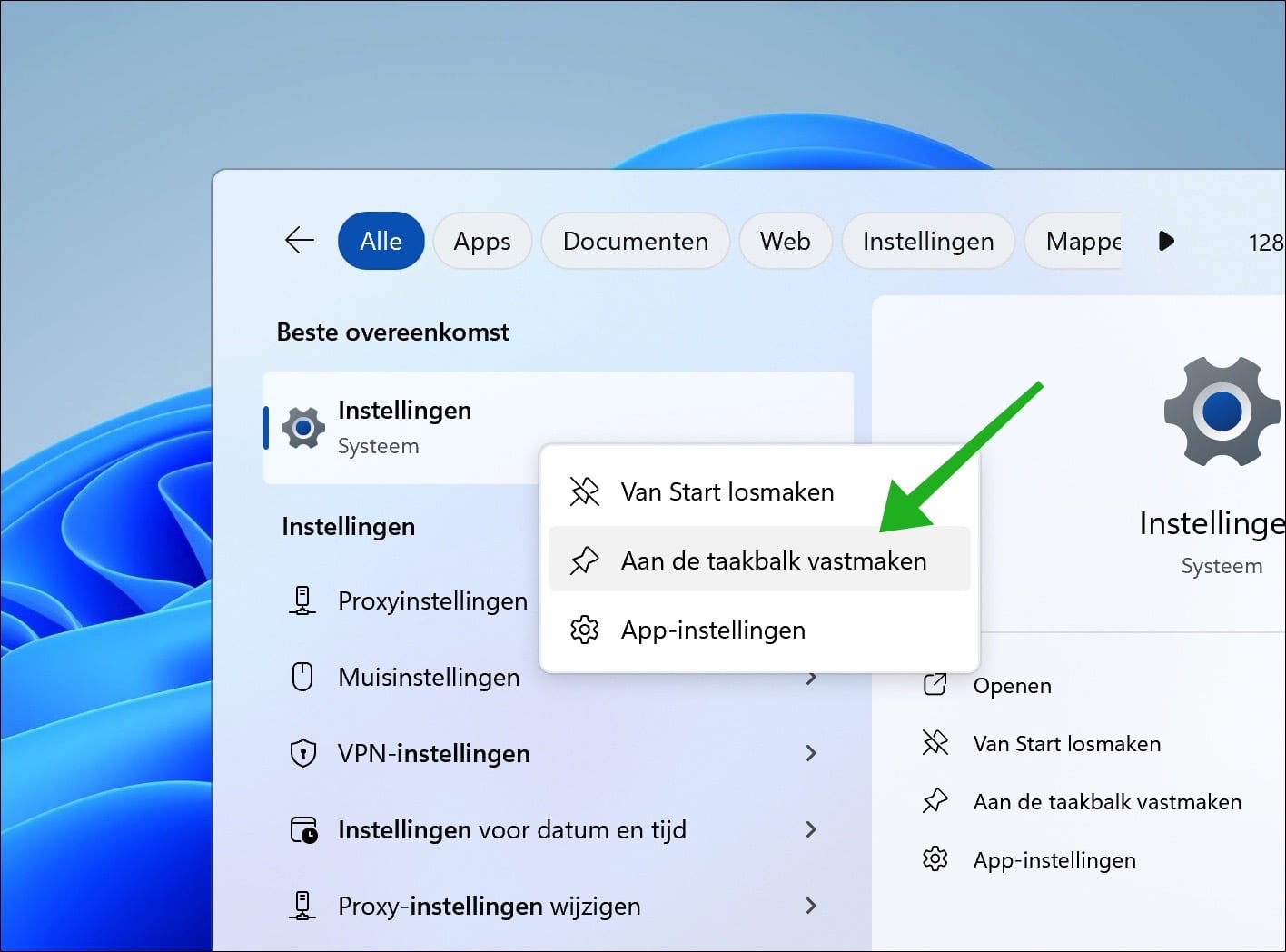Click the arrow to show more search filters
This screenshot has width=1286, height=952.
pyautogui.click(x=1166, y=241)
